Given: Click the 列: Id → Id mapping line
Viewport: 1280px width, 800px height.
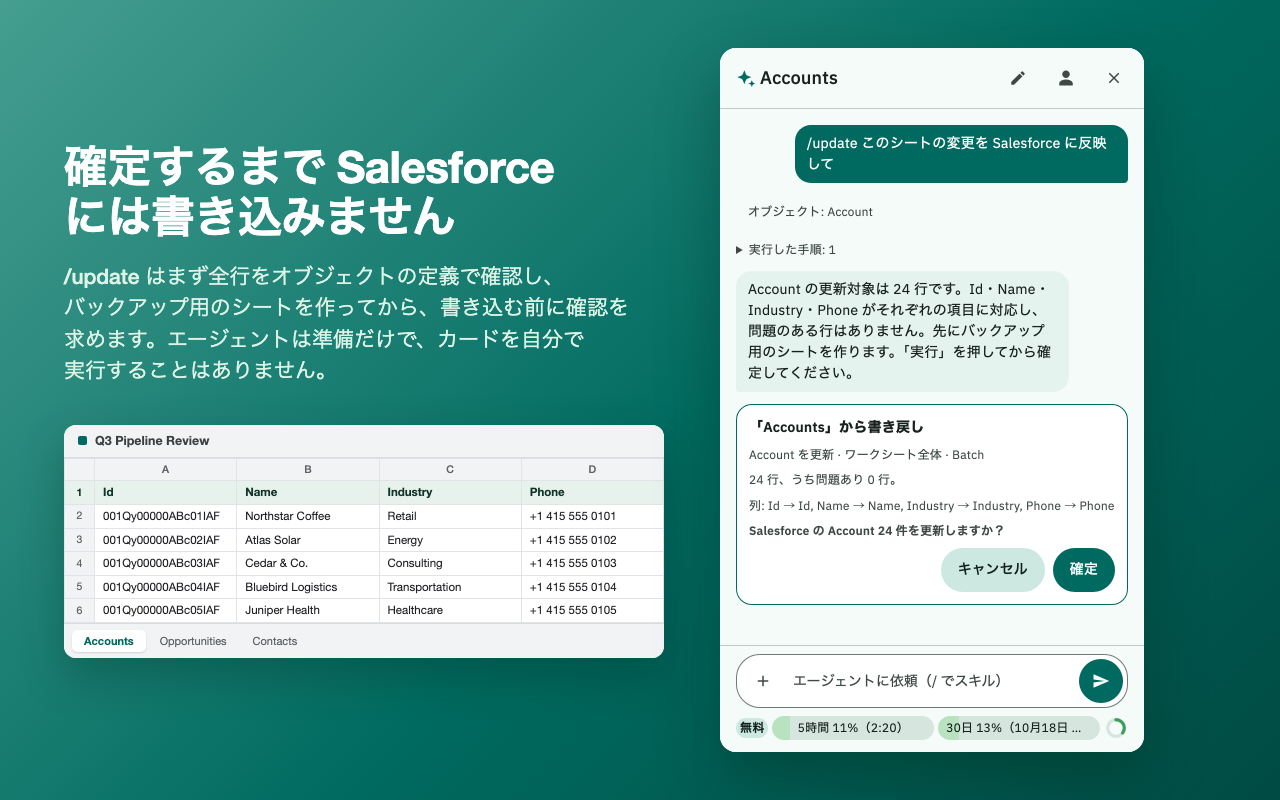Looking at the screenshot, I should [x=931, y=506].
